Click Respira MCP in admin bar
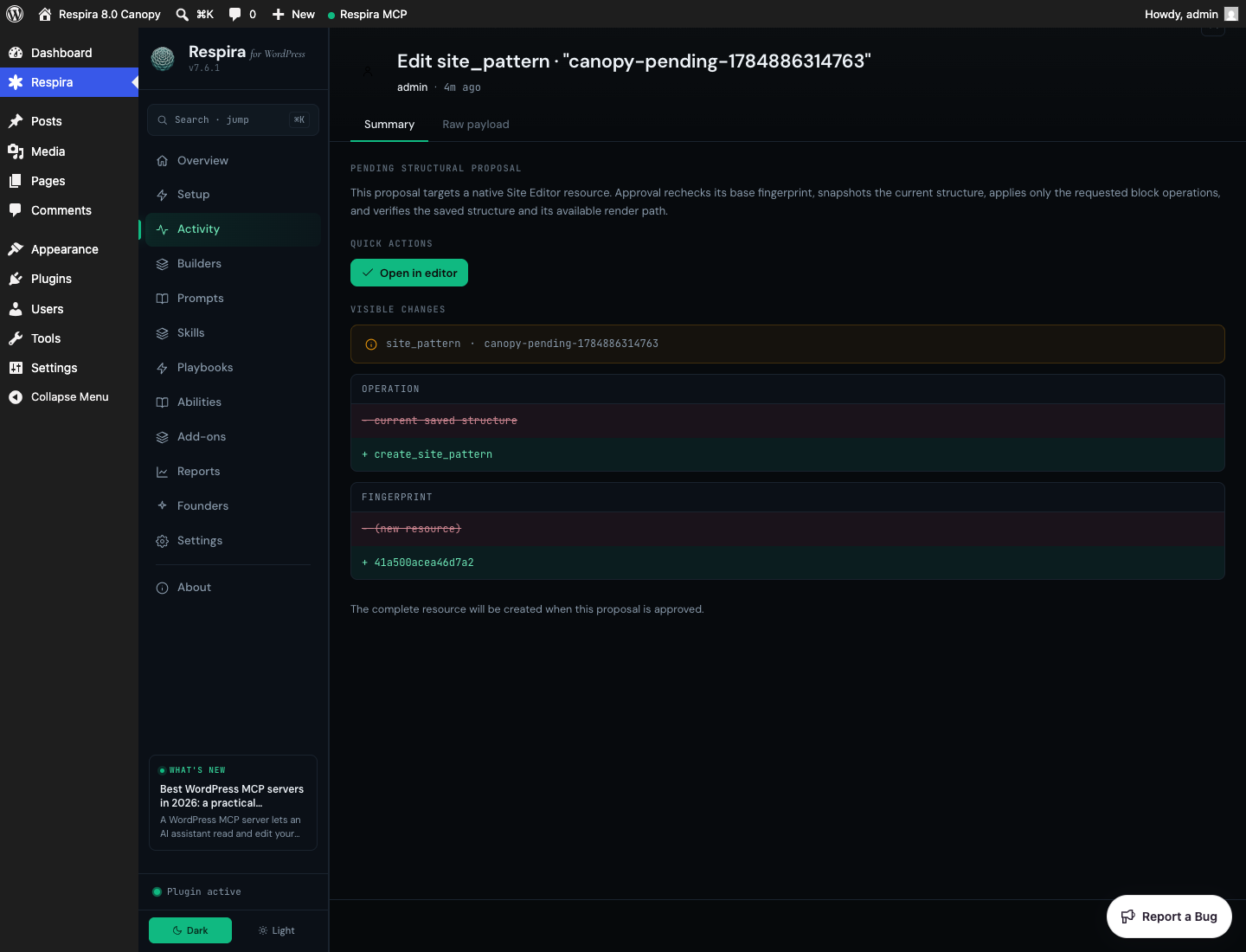This screenshot has width=1246, height=952. (368, 14)
